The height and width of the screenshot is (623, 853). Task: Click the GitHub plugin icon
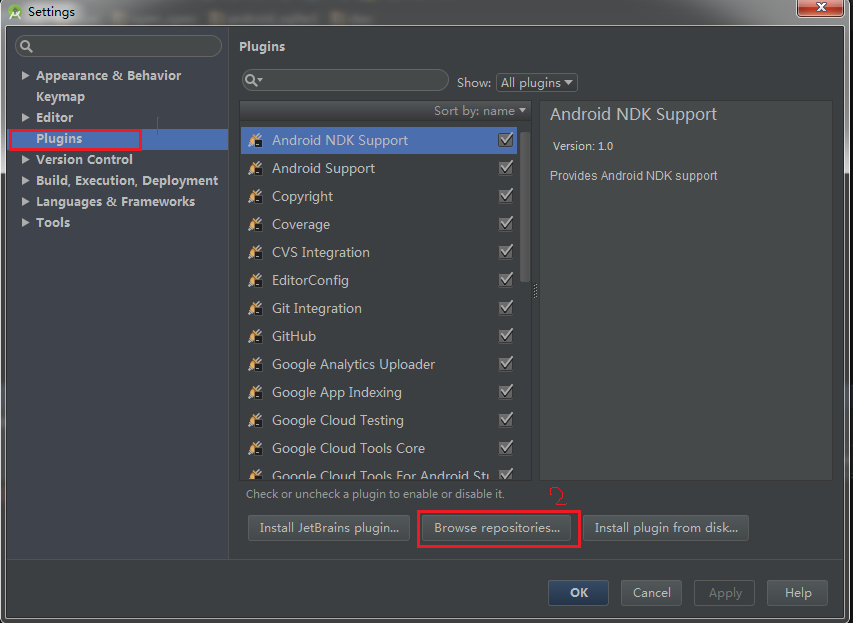pos(255,336)
